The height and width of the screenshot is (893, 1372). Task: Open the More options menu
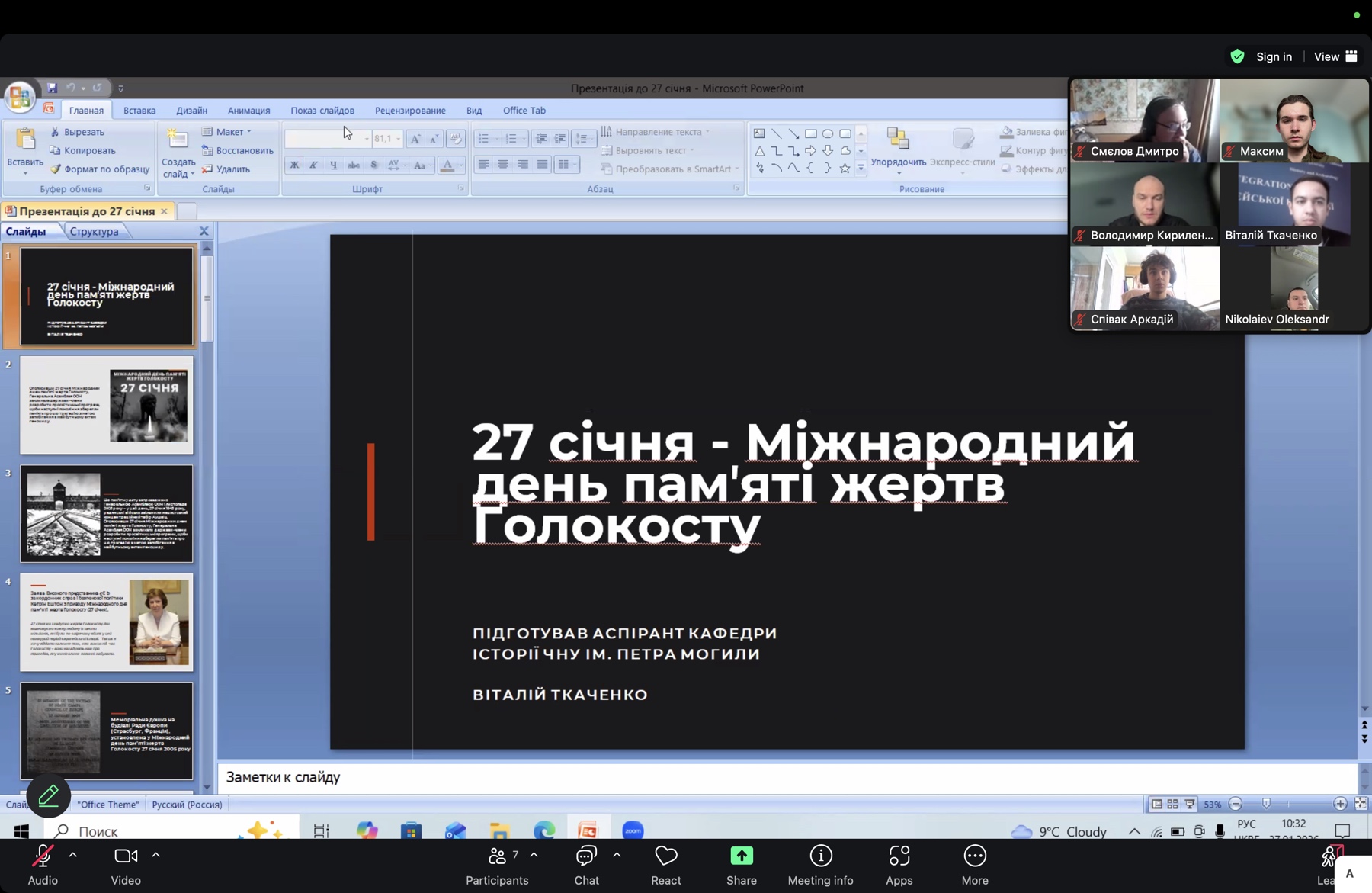974,857
